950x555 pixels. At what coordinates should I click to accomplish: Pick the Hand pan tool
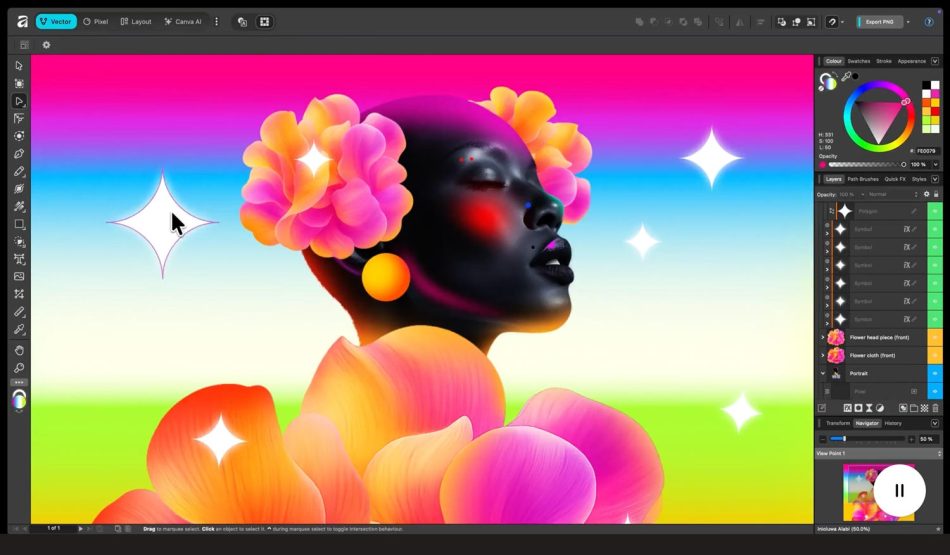click(19, 350)
